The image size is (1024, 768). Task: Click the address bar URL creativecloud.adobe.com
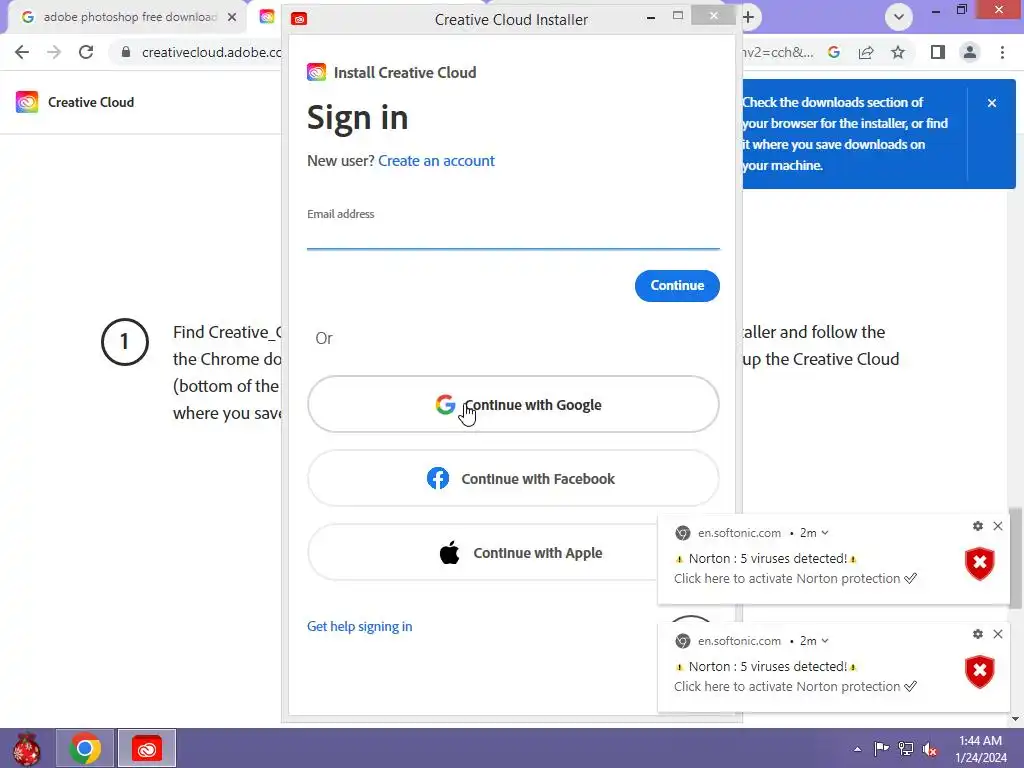pyautogui.click(x=212, y=52)
